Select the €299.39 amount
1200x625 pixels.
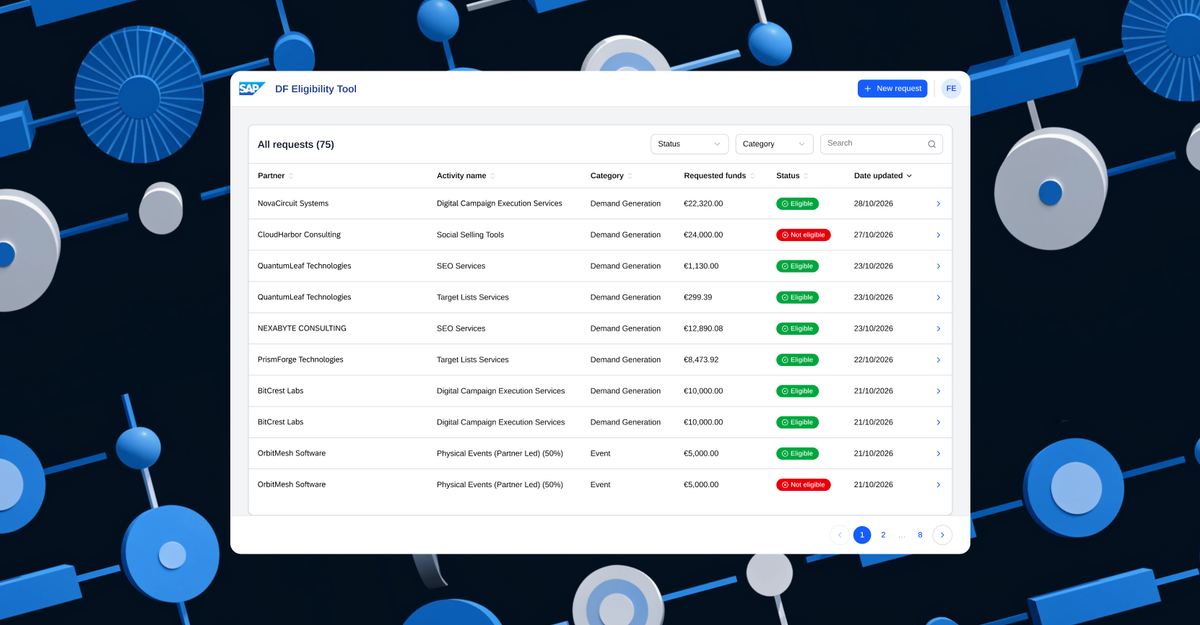[698, 298]
